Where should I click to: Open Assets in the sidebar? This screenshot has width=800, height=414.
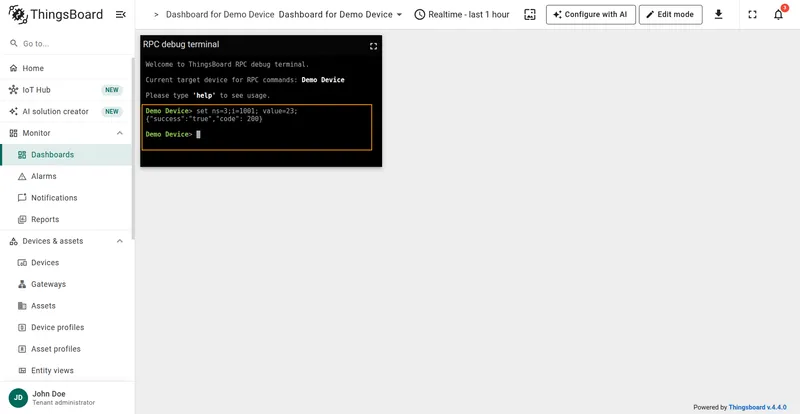pyautogui.click(x=67, y=306)
